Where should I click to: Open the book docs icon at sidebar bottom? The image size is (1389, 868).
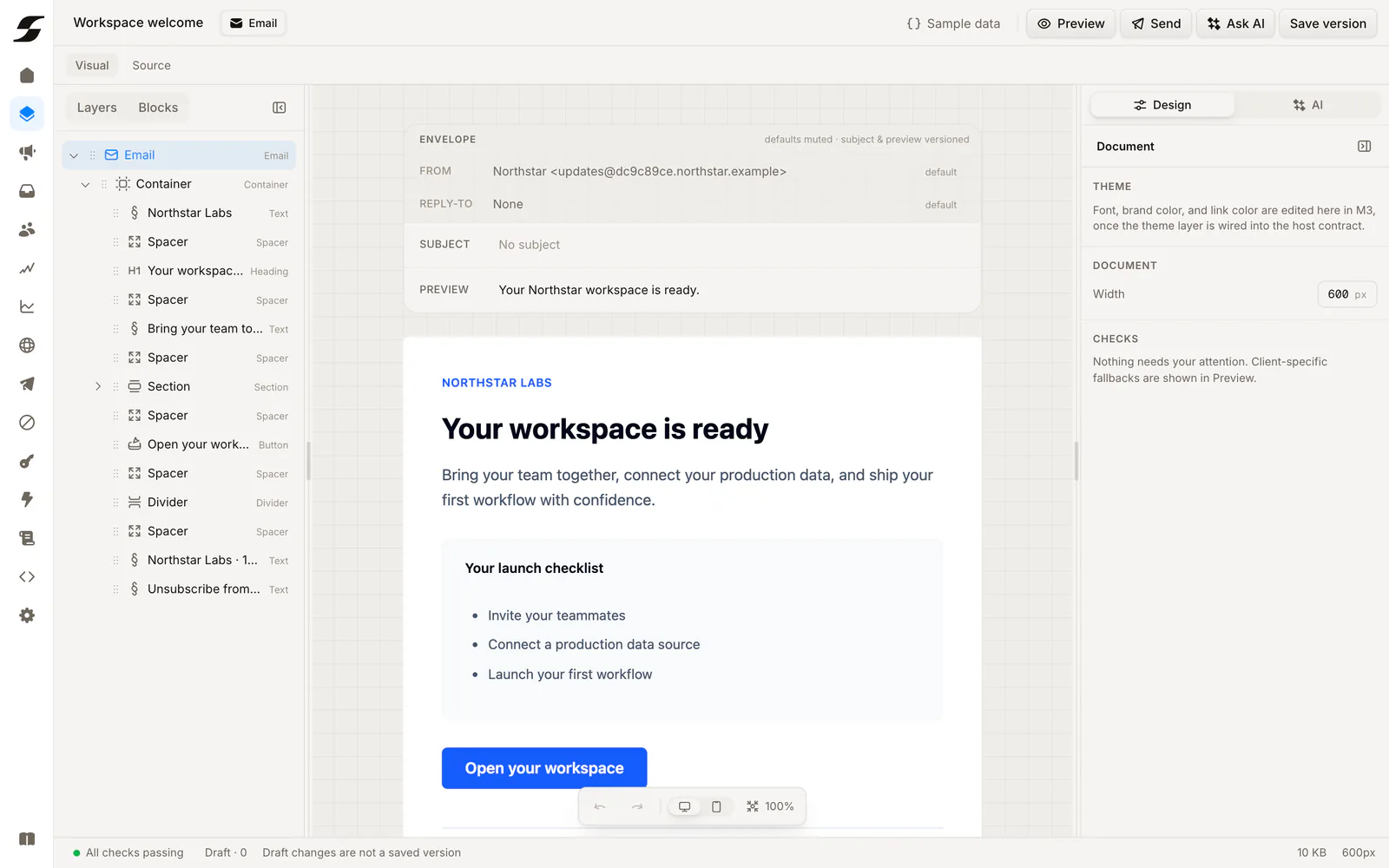pyautogui.click(x=27, y=838)
